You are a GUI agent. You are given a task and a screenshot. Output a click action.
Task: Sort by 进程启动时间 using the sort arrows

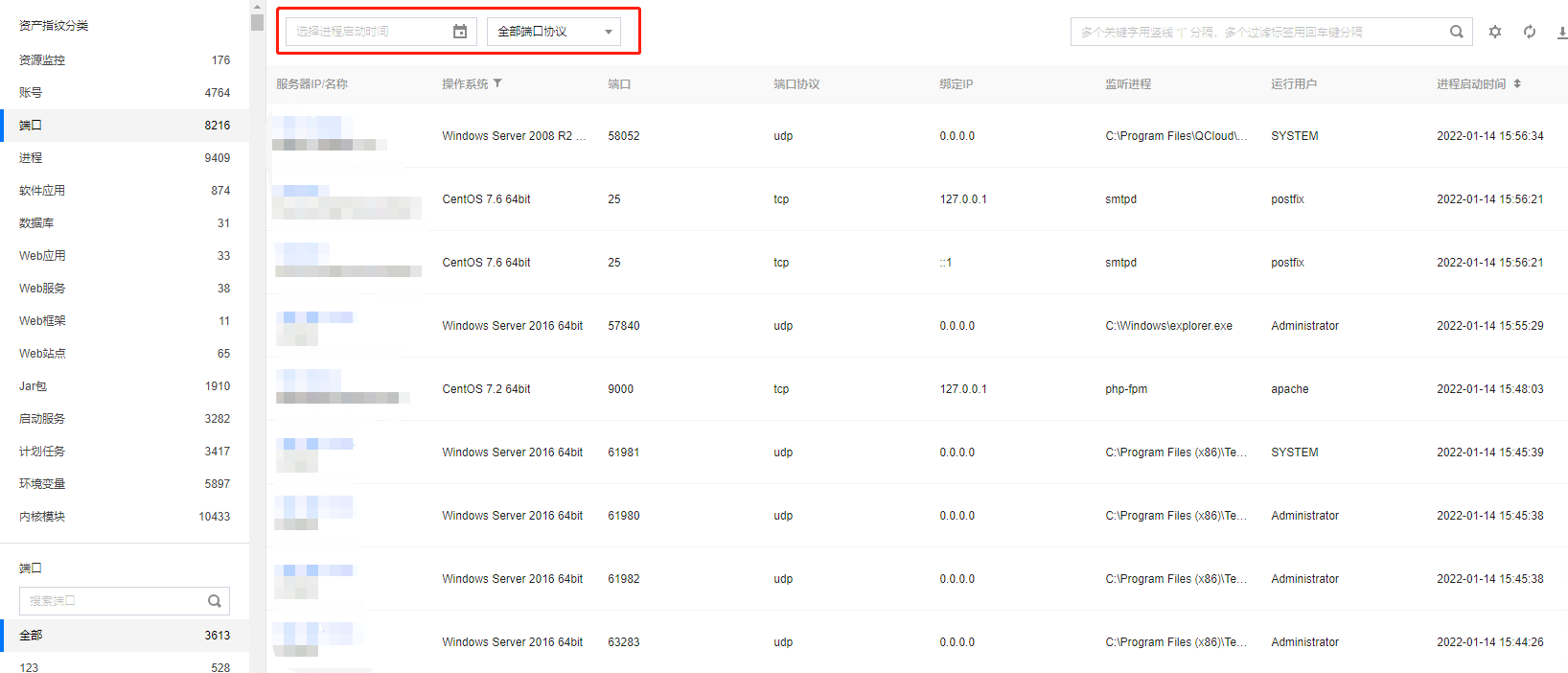1517,83
